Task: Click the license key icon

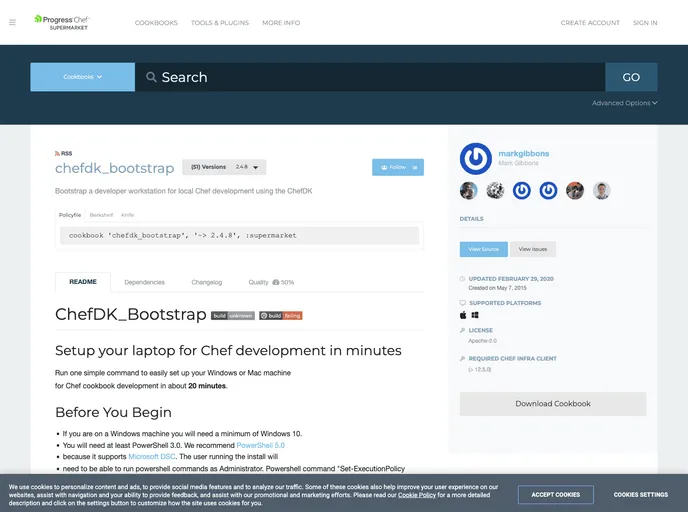Action: pos(462,330)
